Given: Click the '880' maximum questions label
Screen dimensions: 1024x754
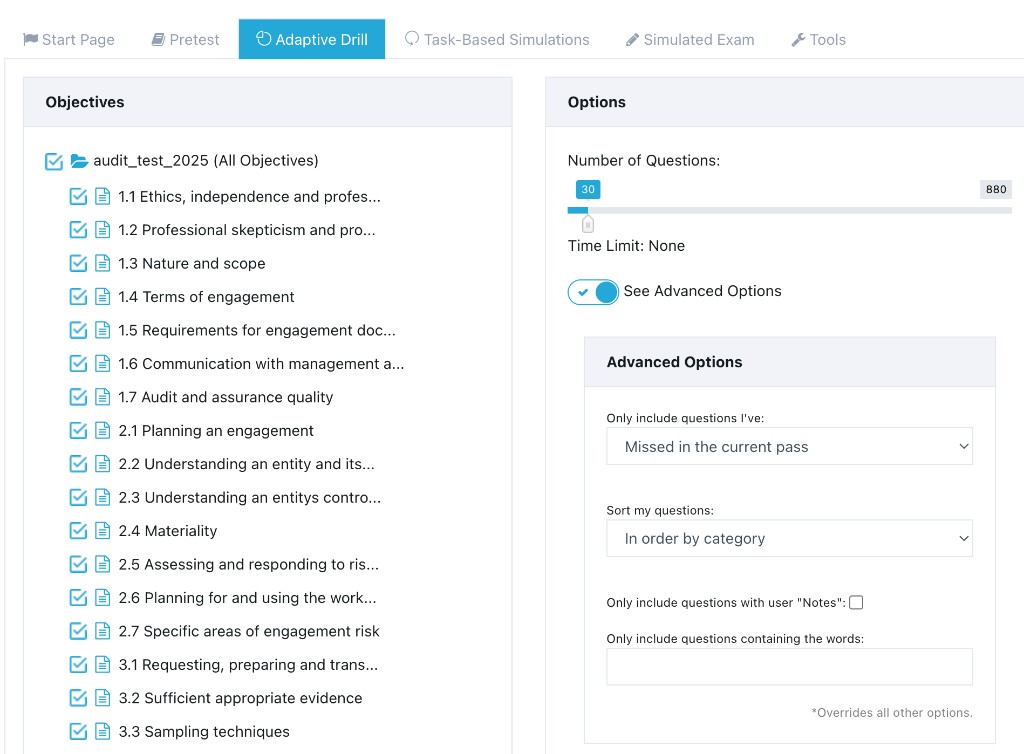Looking at the screenshot, I should 996,189.
